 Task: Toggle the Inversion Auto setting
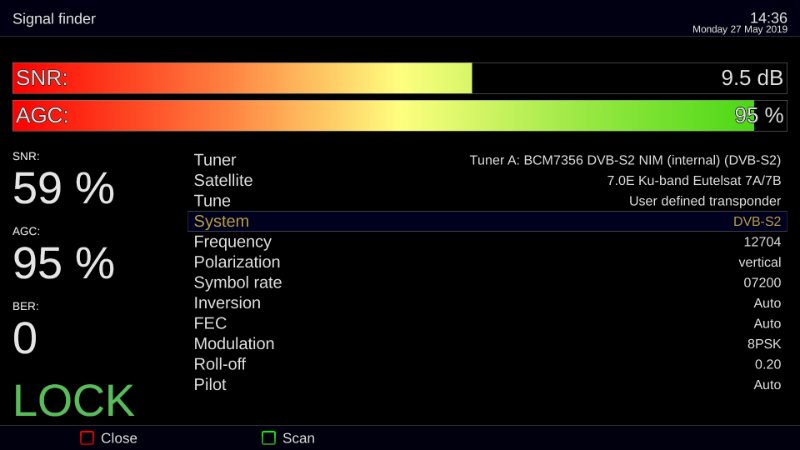click(767, 303)
